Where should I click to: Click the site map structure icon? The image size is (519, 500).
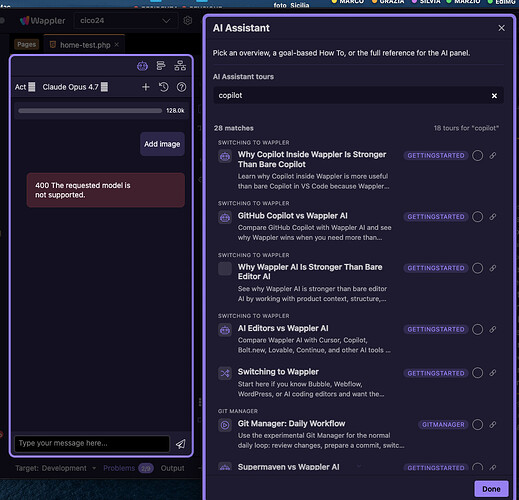pos(180,66)
